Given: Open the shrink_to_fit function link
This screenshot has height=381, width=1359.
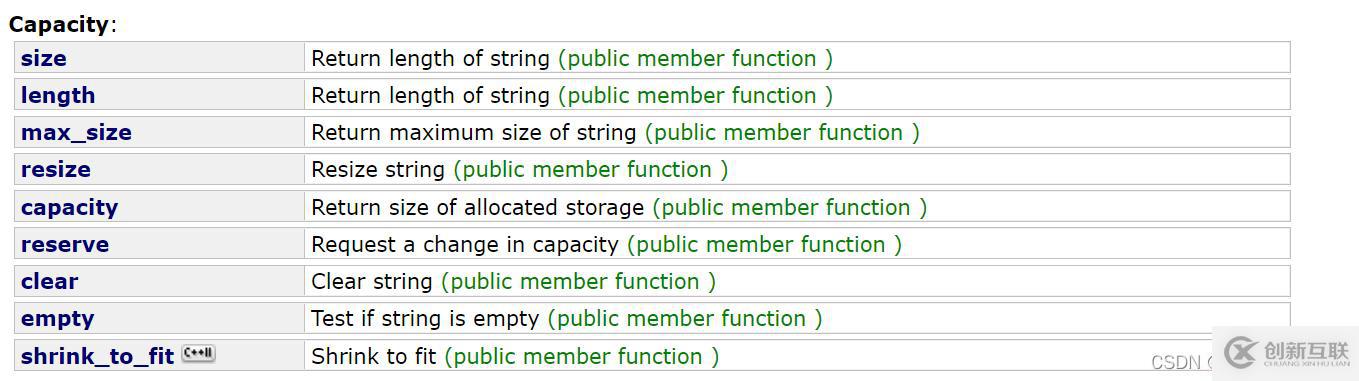Looking at the screenshot, I should pyautogui.click(x=97, y=356).
